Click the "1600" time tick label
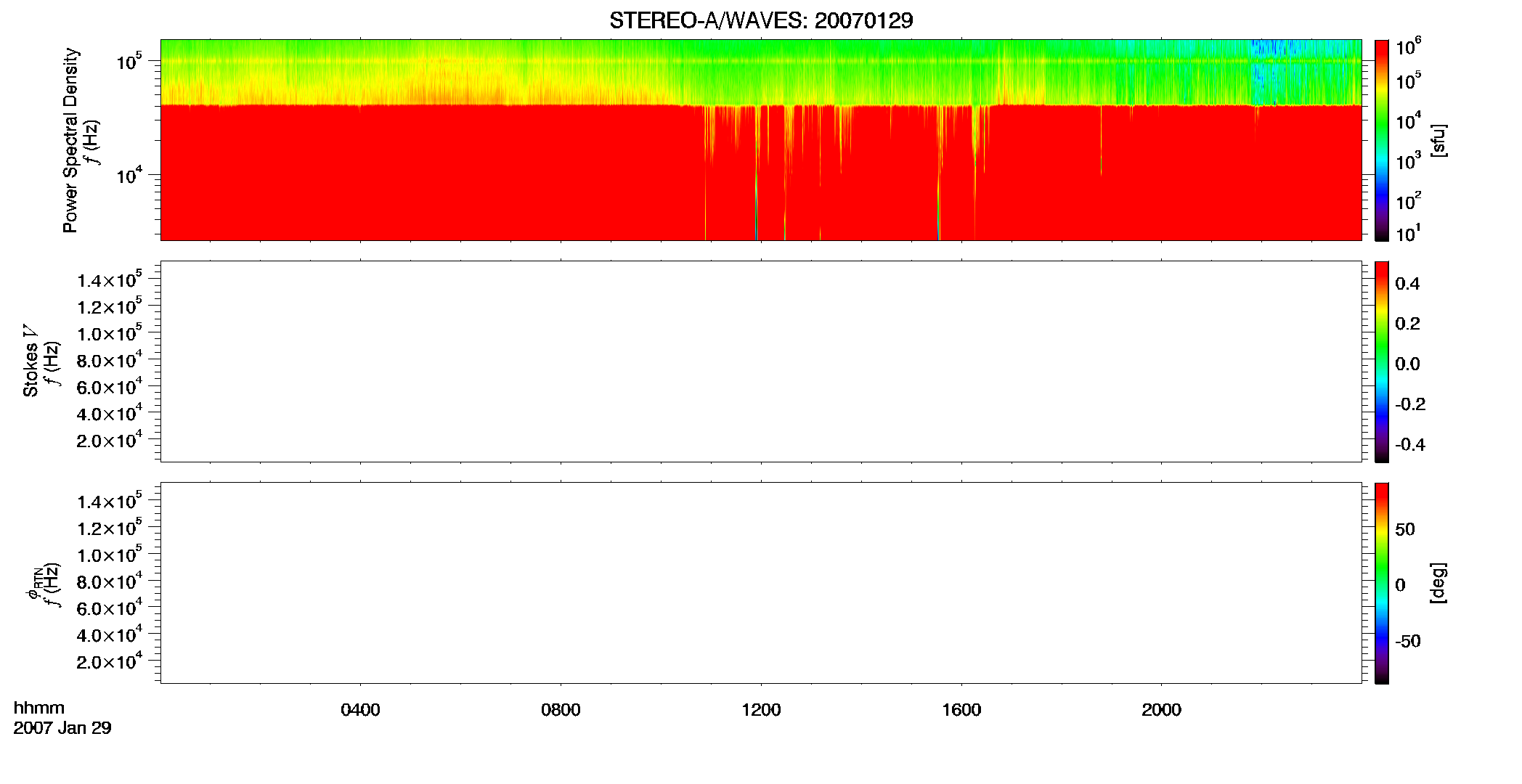Screen dimensions: 1522x784 [x=961, y=710]
